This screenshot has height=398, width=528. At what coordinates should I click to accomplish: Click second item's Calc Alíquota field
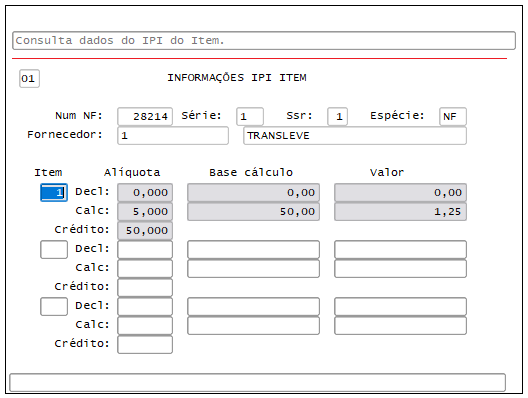click(x=145, y=268)
